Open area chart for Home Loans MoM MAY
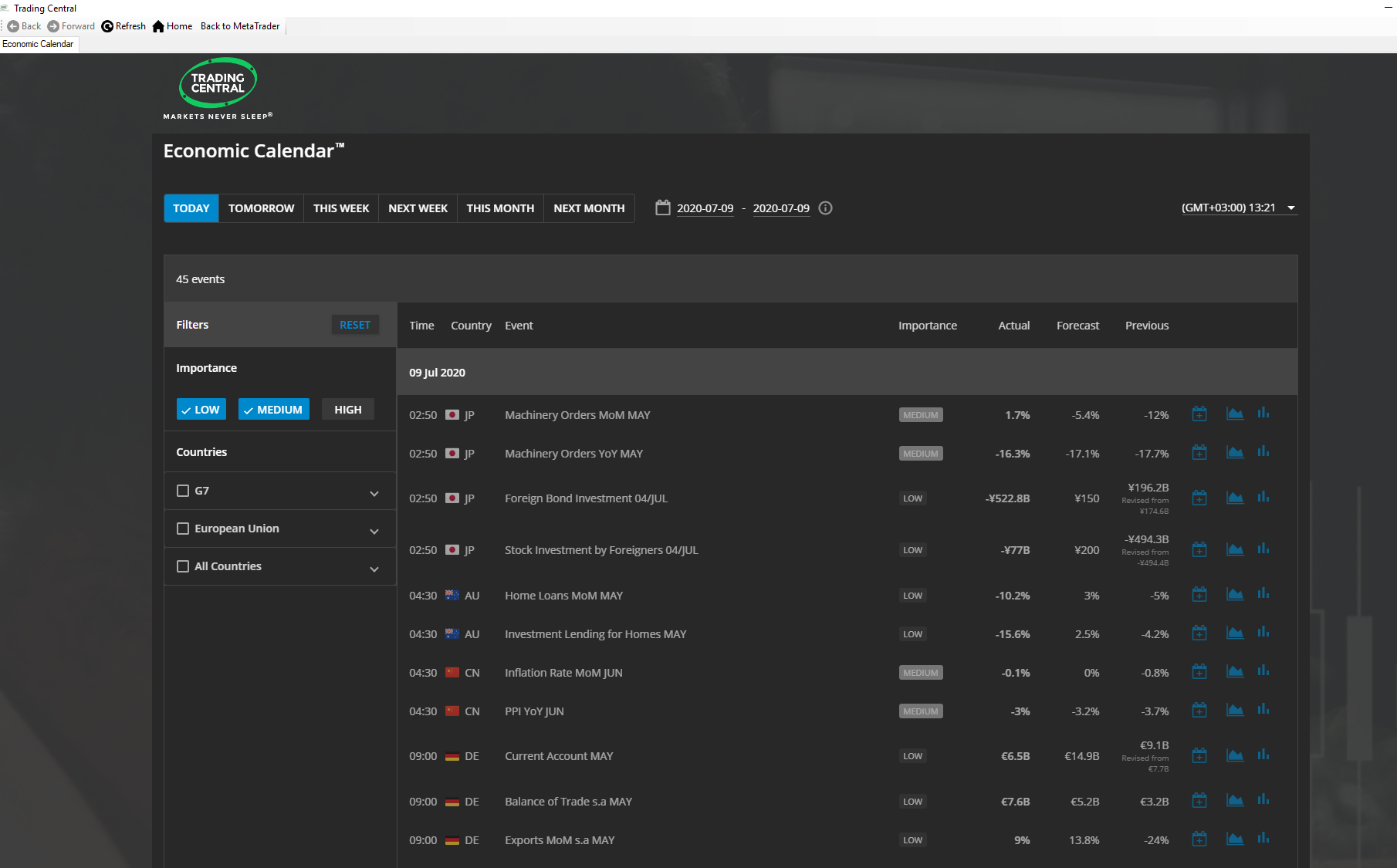The width and height of the screenshot is (1397, 868). click(1235, 595)
